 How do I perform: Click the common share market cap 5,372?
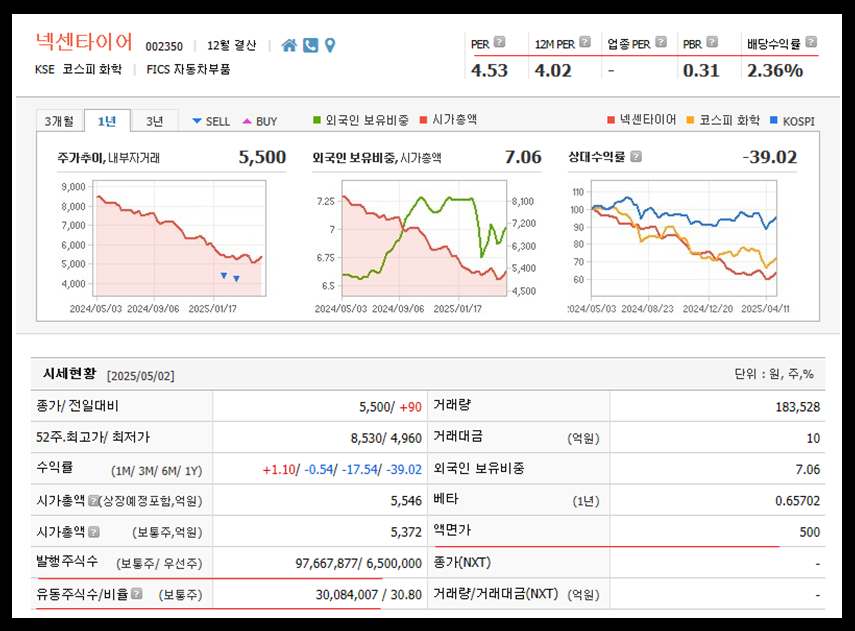(x=406, y=532)
